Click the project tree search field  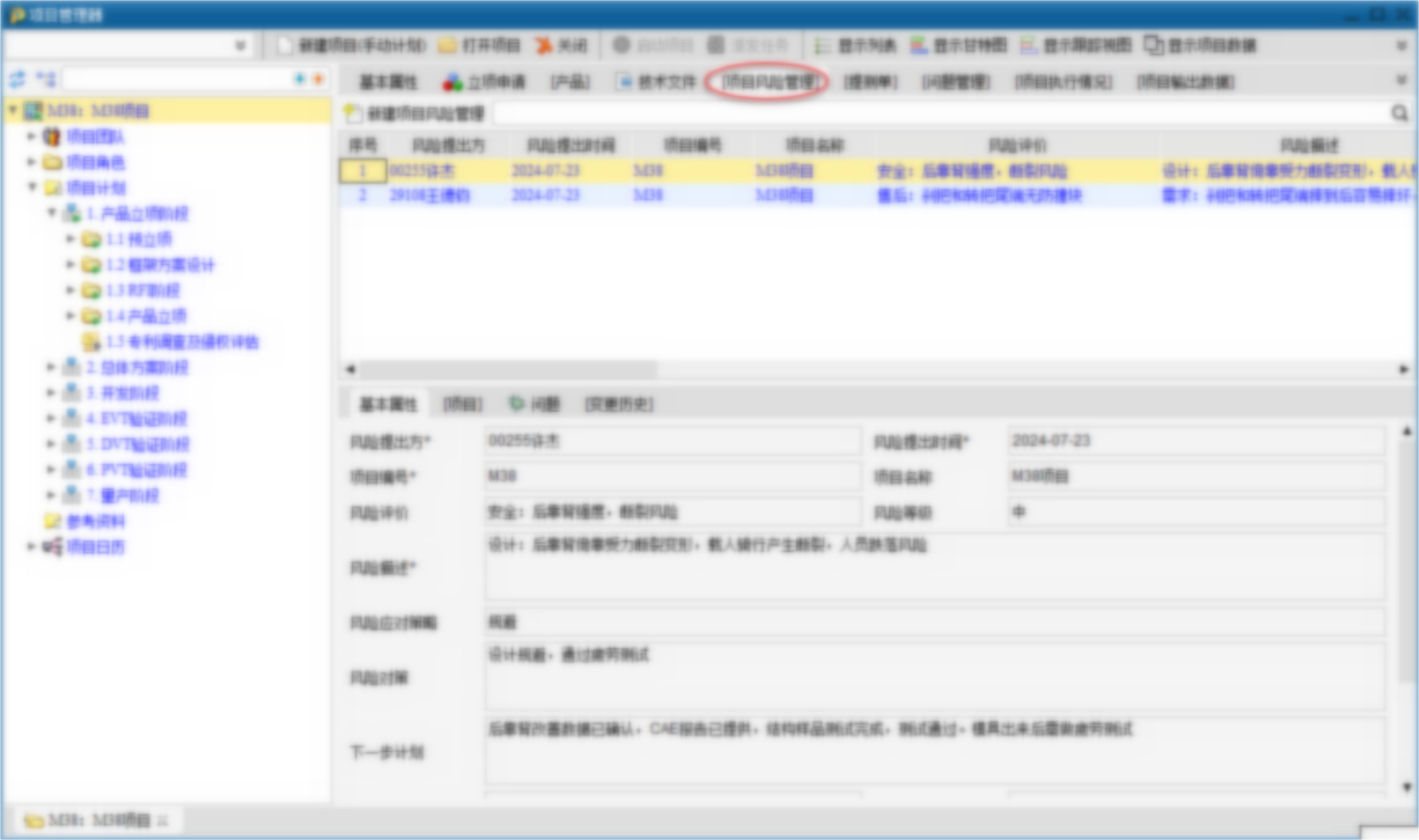pyautogui.click(x=177, y=79)
